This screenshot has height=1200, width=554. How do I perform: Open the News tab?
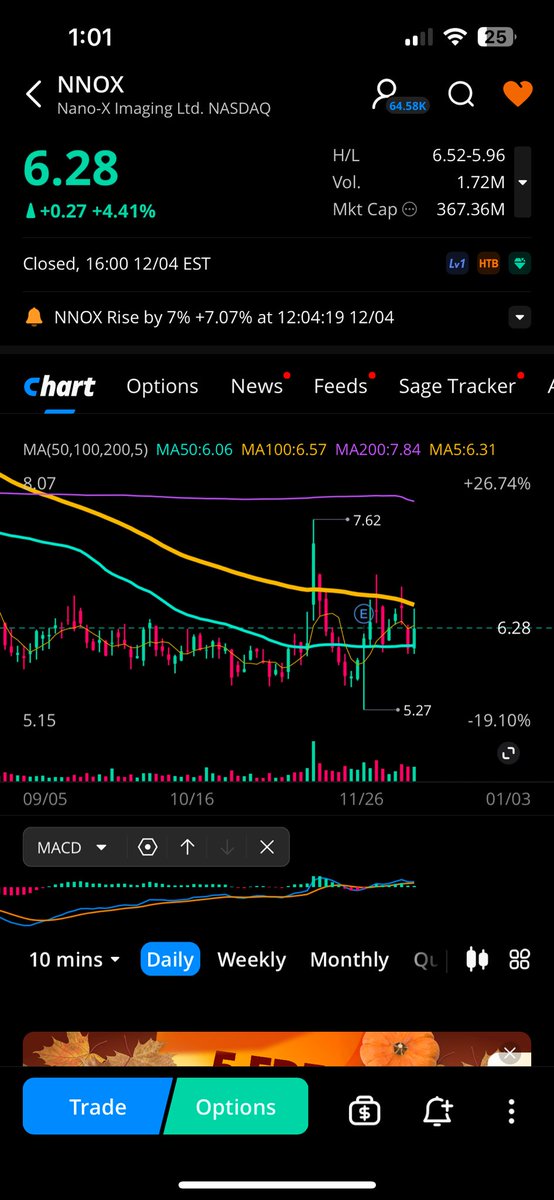(x=257, y=386)
